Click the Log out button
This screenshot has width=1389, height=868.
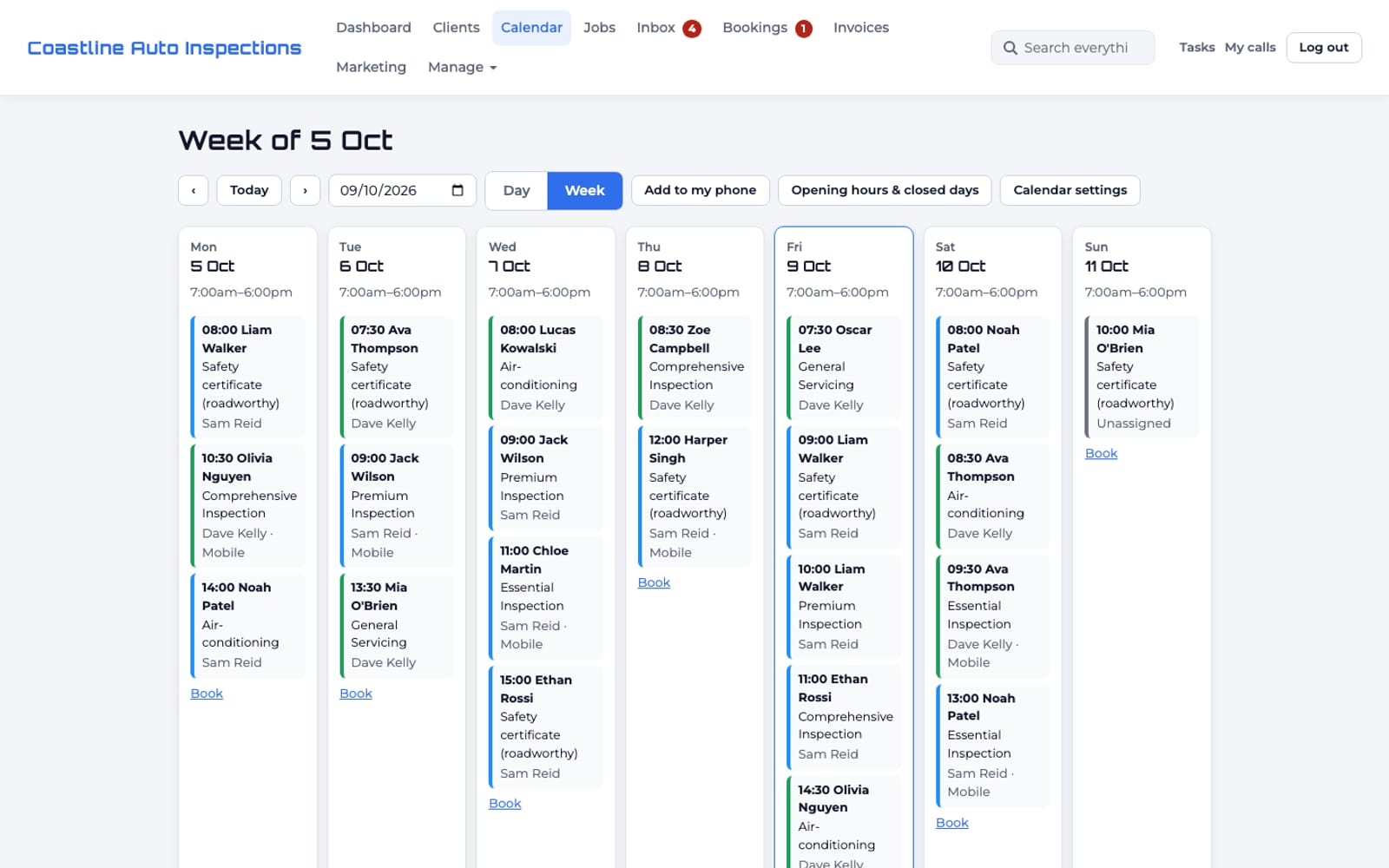click(x=1323, y=48)
